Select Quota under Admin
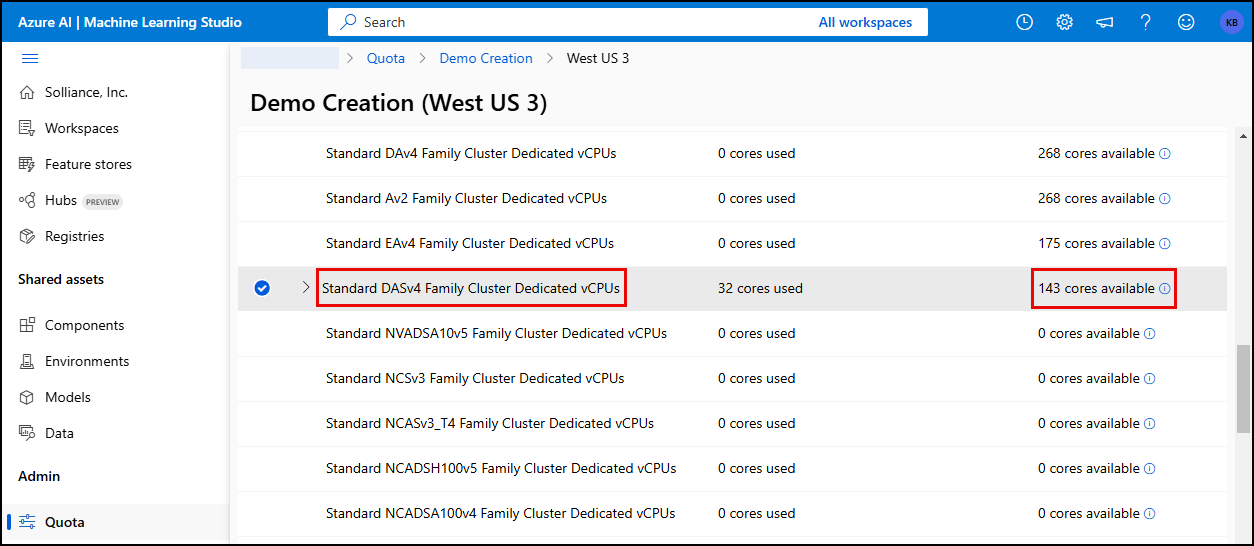 65,522
